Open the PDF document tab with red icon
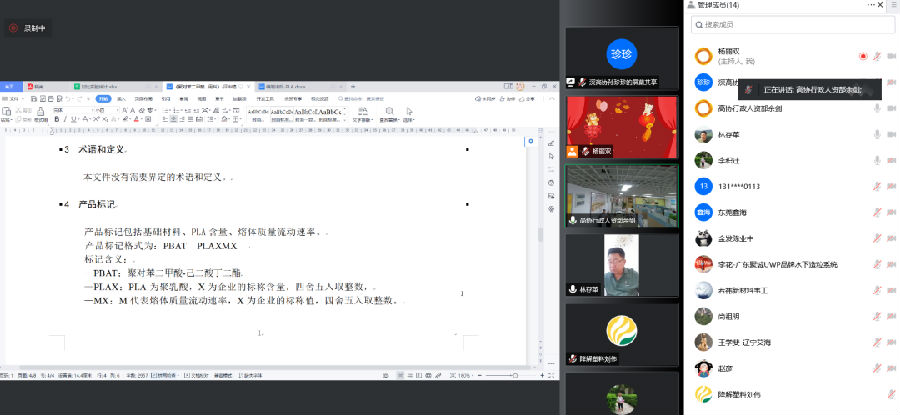The width and height of the screenshot is (900, 415). [47, 86]
